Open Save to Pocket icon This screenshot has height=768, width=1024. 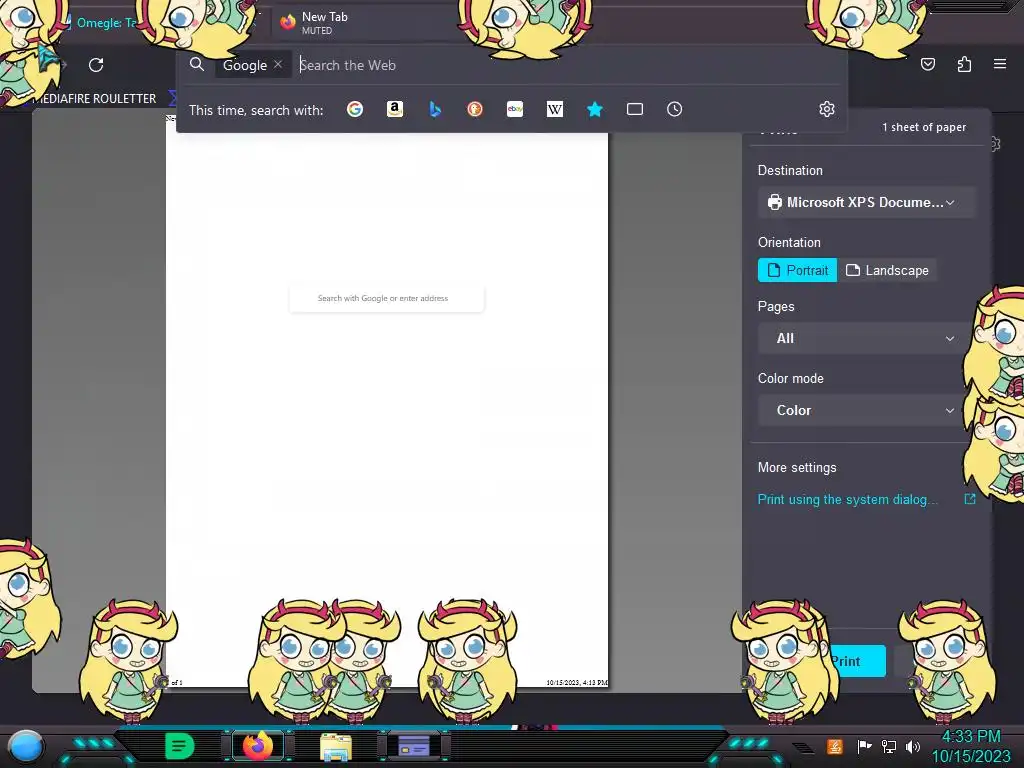click(x=927, y=64)
